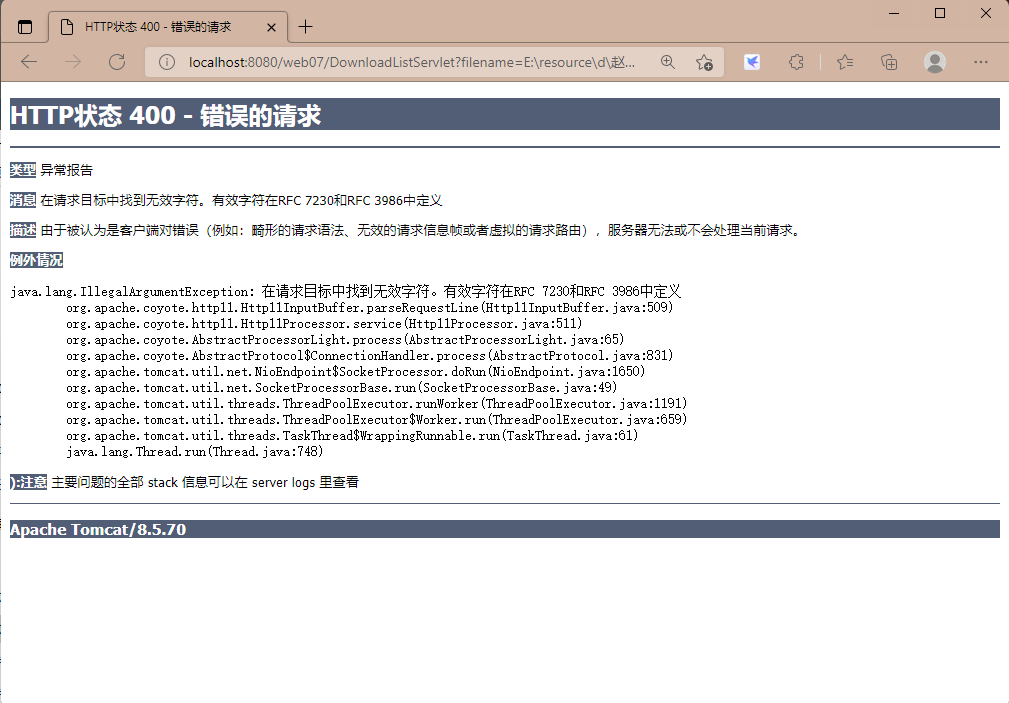Open the Extensions puzzle icon
The image size is (1009, 703).
(x=796, y=62)
